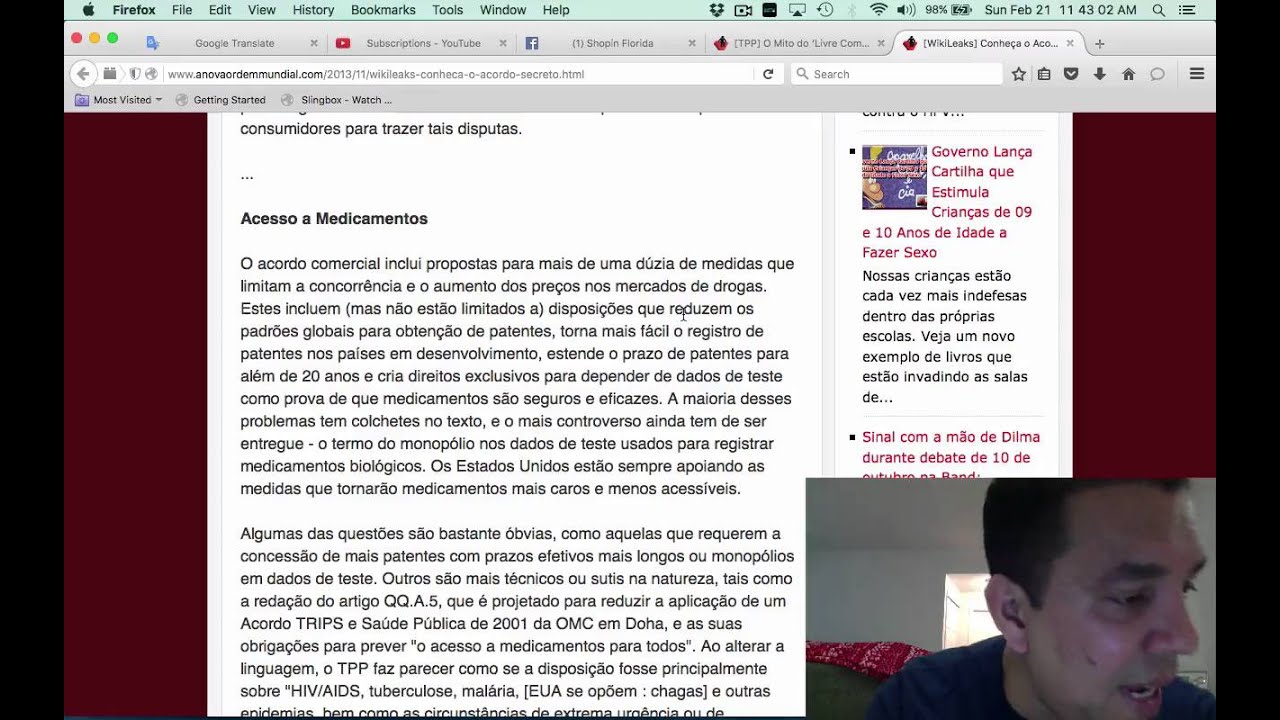Go to Firefox Home page icon

(x=1128, y=74)
